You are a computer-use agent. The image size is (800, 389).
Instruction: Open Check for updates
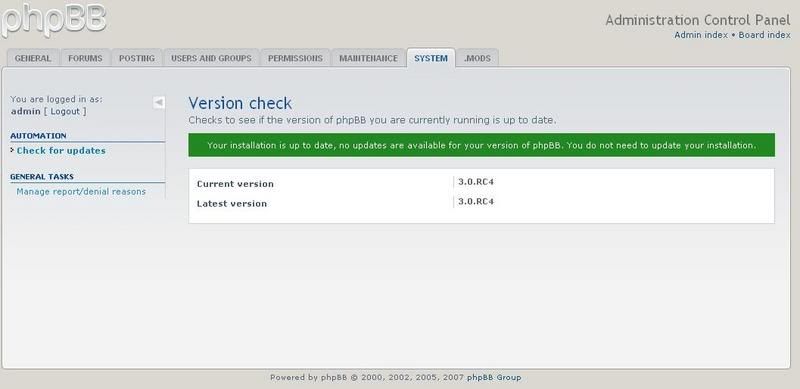61,151
